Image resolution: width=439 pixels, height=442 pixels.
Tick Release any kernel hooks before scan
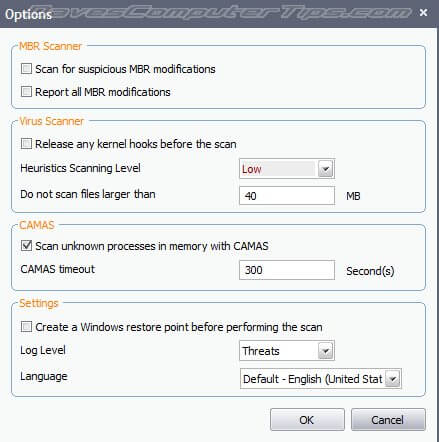26,144
